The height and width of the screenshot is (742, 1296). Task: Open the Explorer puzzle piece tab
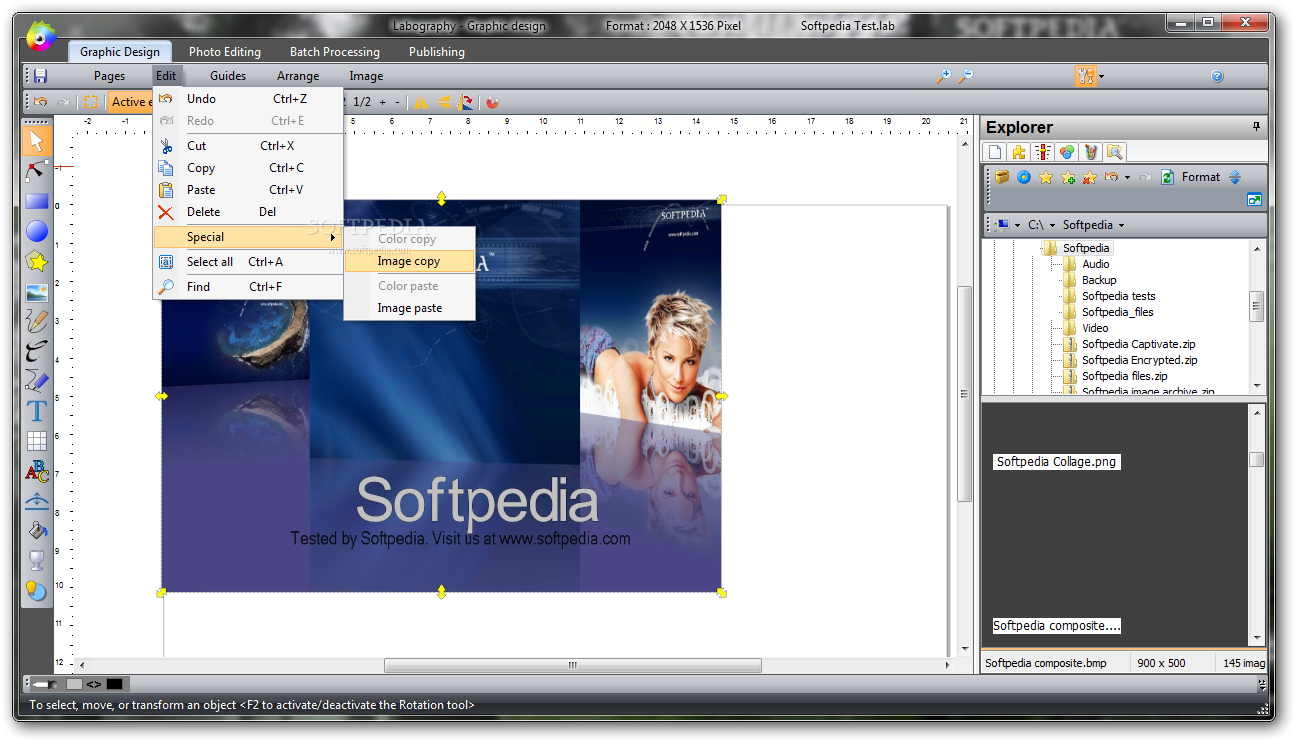[x=1019, y=152]
